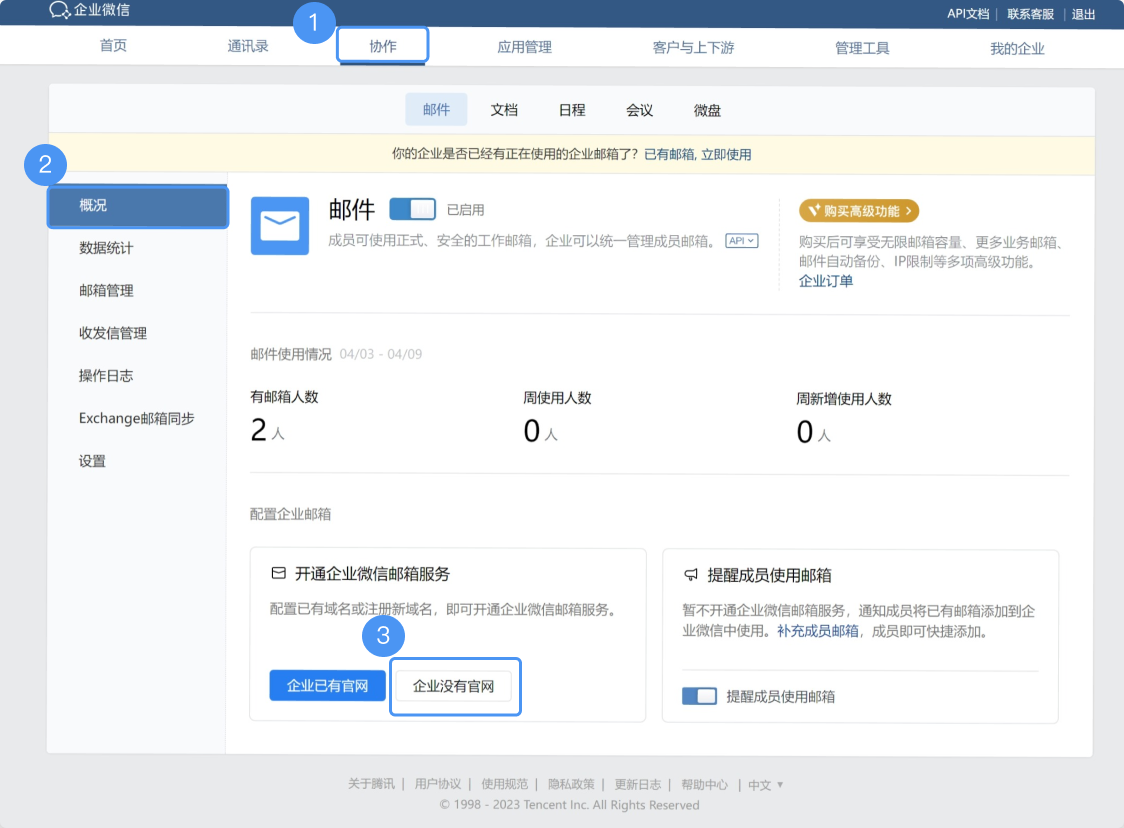This screenshot has width=1124, height=828.
Task: Click the 企业没有官网 button
Action: [454, 686]
